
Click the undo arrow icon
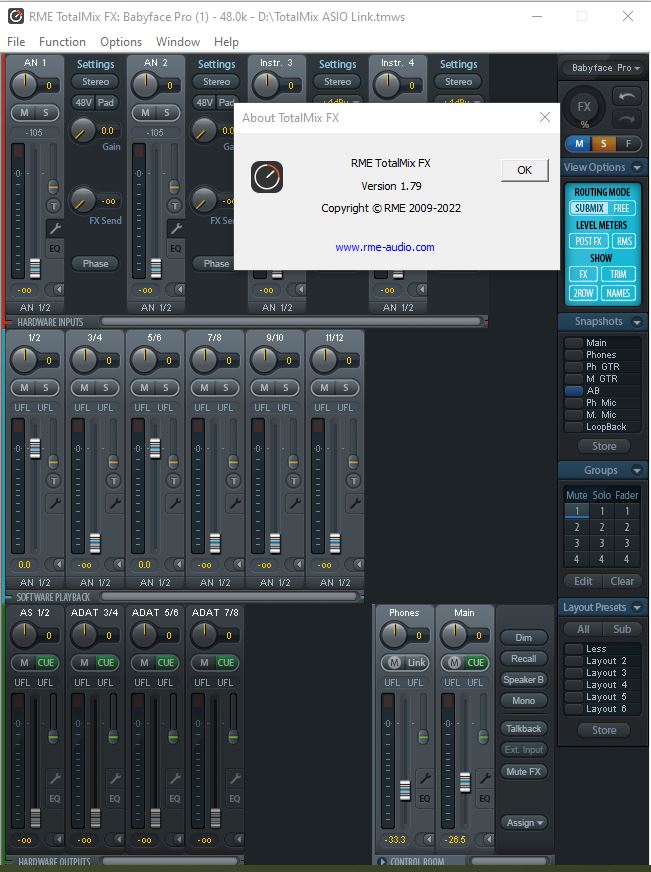pyautogui.click(x=627, y=96)
